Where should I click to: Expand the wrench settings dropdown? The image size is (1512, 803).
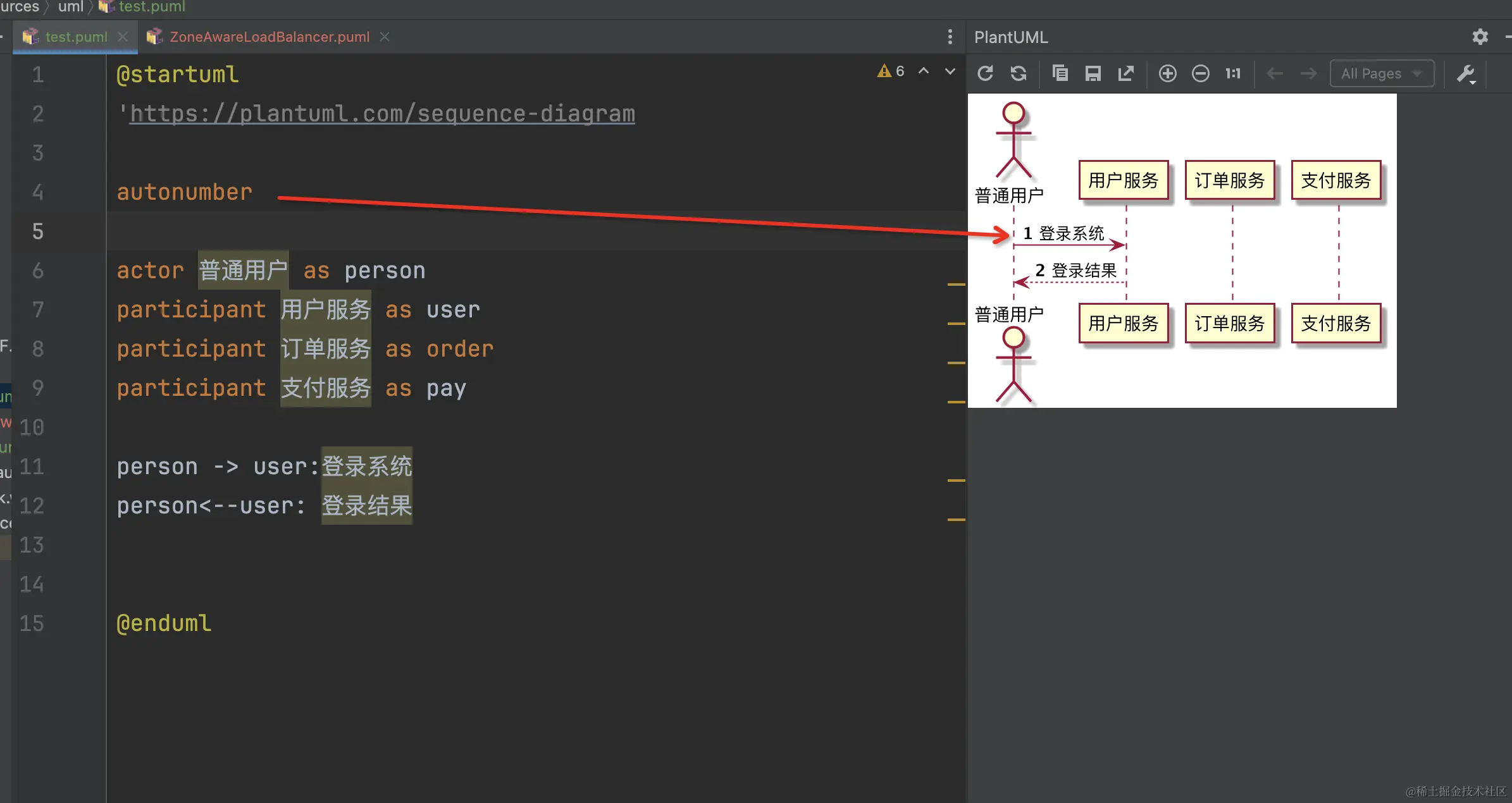[1466, 75]
